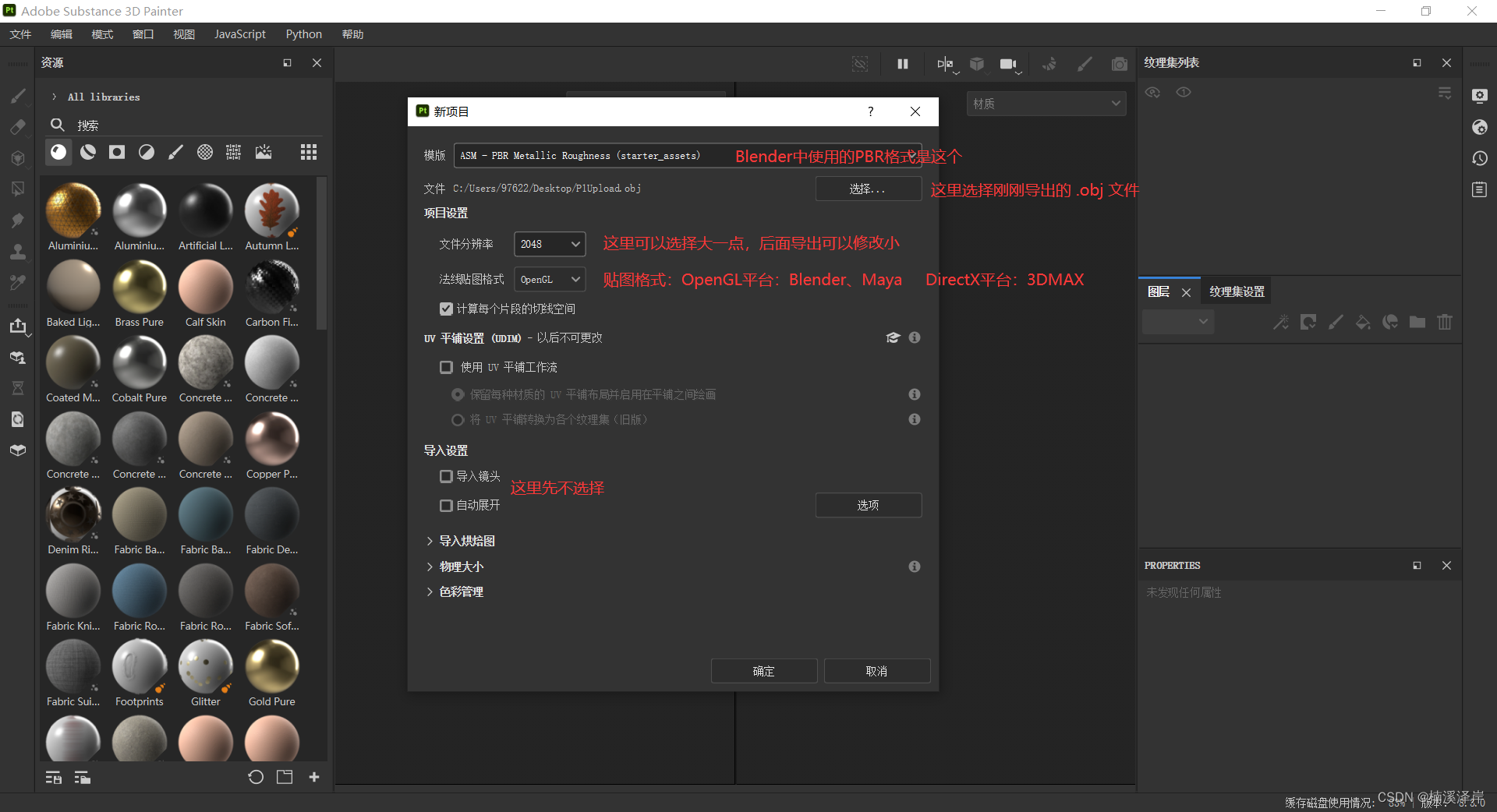Screen dimensions: 1497x812
Task: Click the 选择... button to choose mesh file
Action: [x=868, y=189]
